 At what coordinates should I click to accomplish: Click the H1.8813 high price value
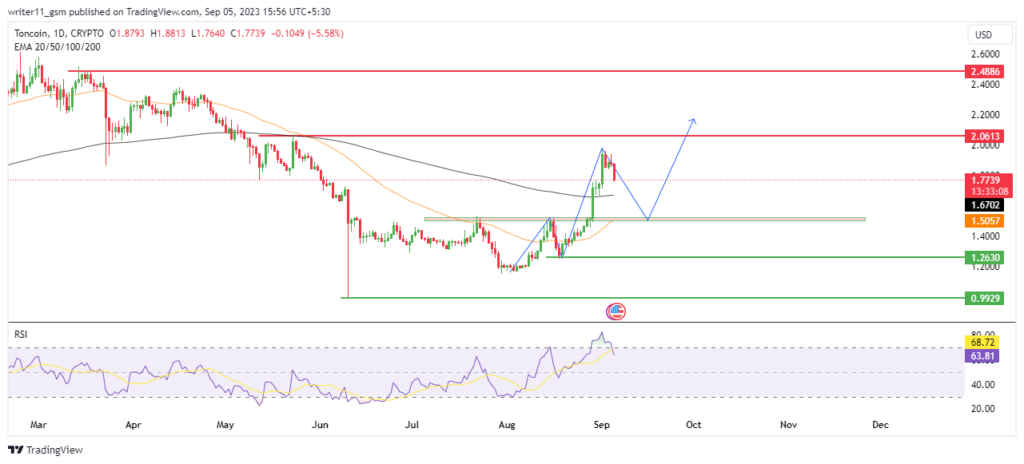tap(167, 33)
